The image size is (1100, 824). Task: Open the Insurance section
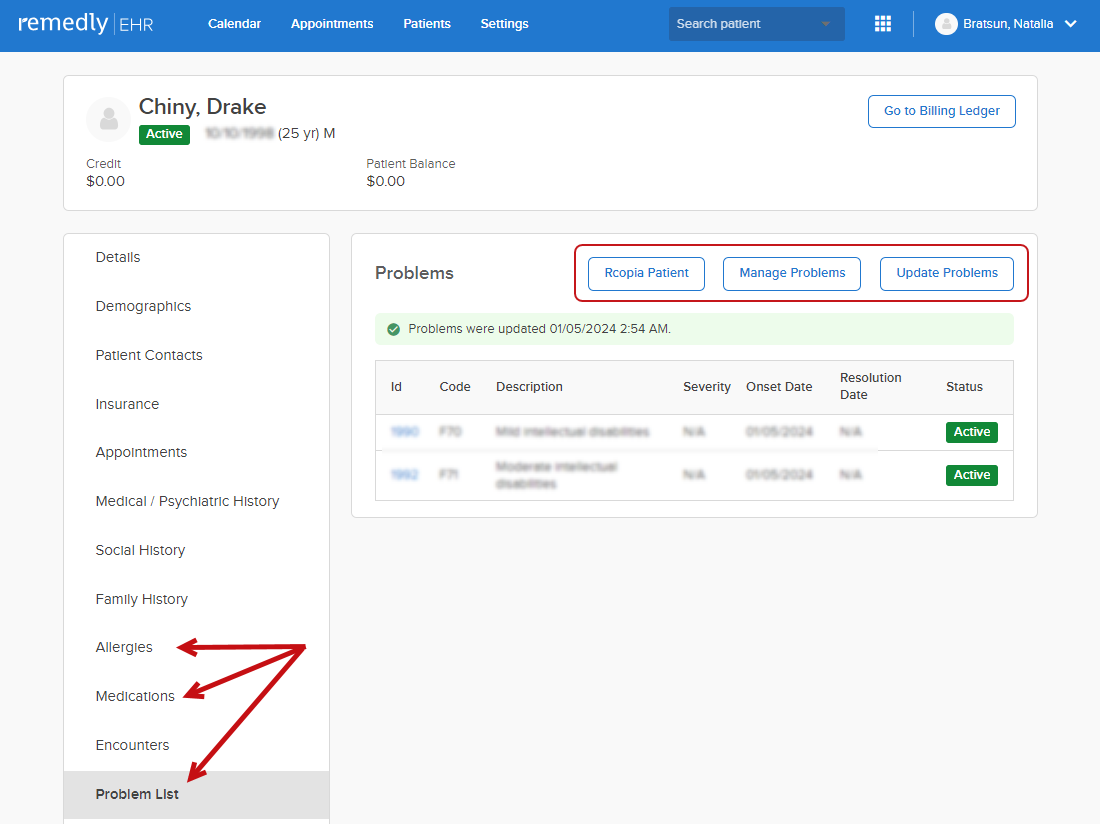pyautogui.click(x=127, y=404)
